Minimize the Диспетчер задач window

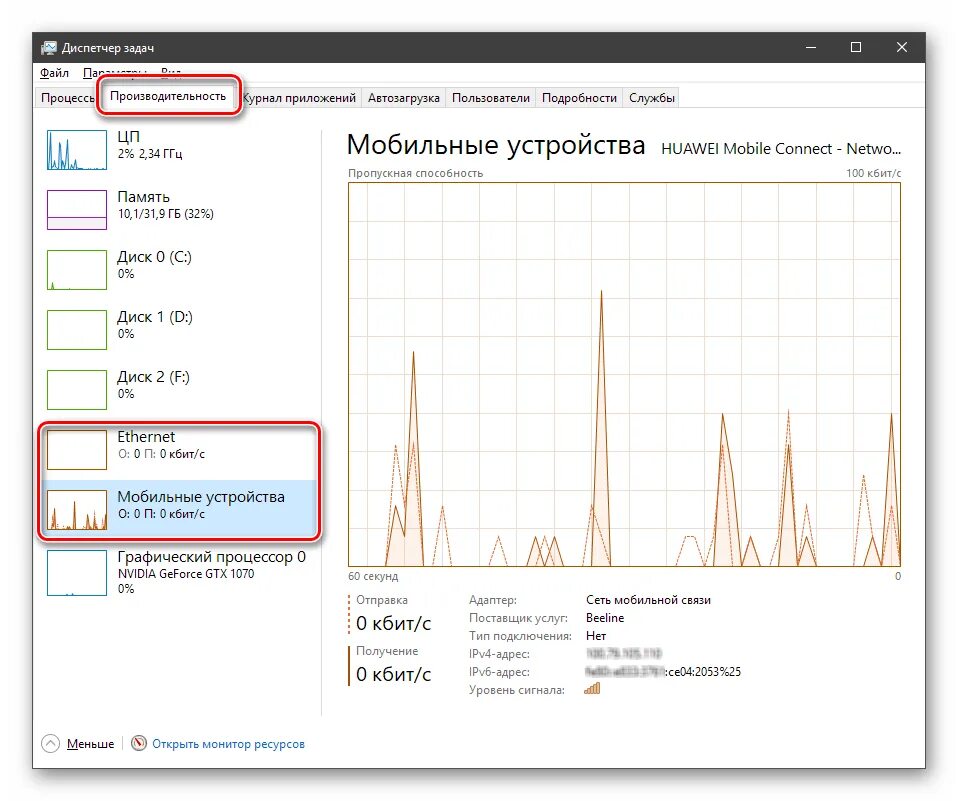click(x=811, y=47)
